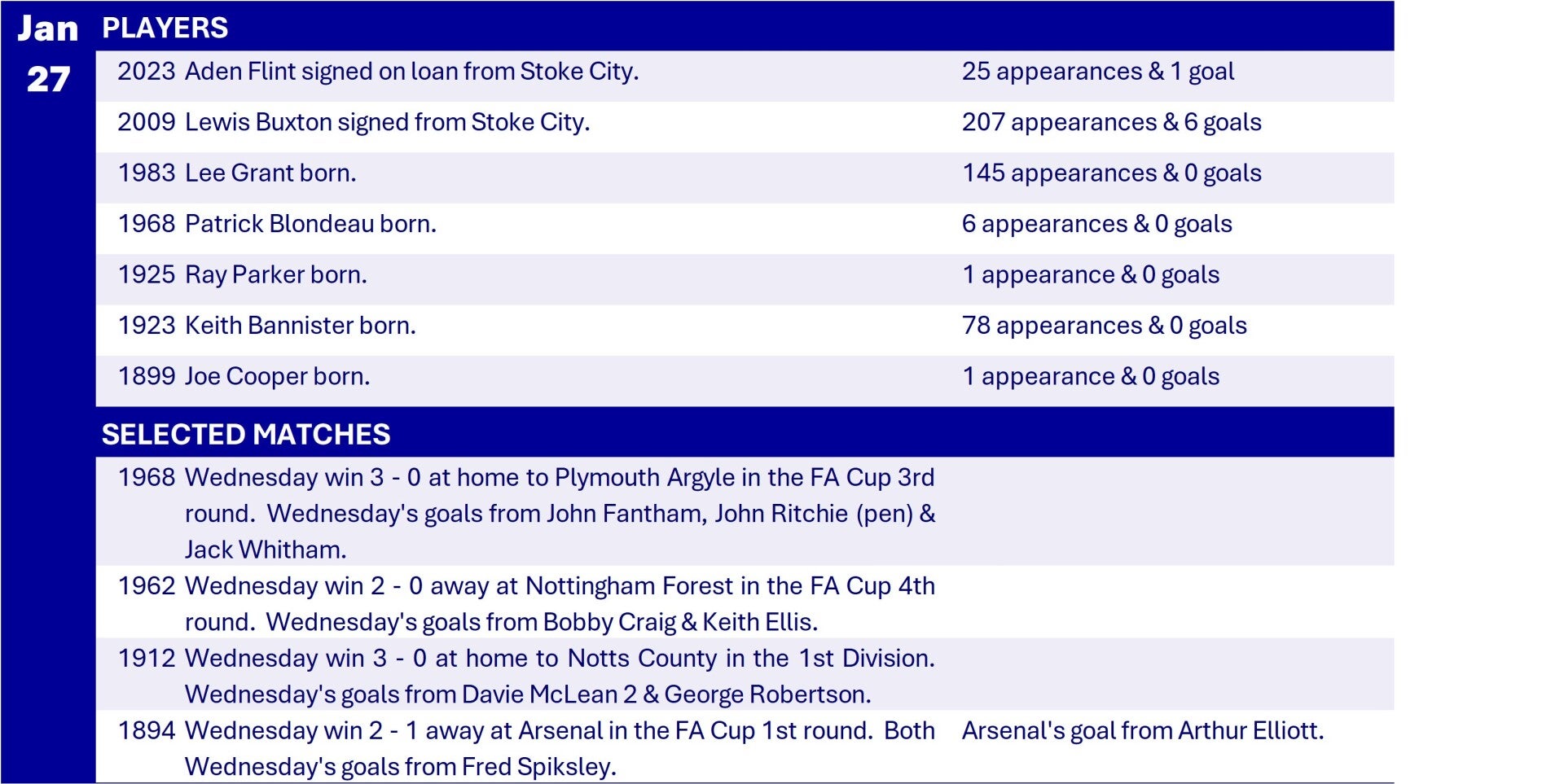Click the 207 appearances & 6 goals stat
This screenshot has height=784, width=1564.
(x=1111, y=122)
